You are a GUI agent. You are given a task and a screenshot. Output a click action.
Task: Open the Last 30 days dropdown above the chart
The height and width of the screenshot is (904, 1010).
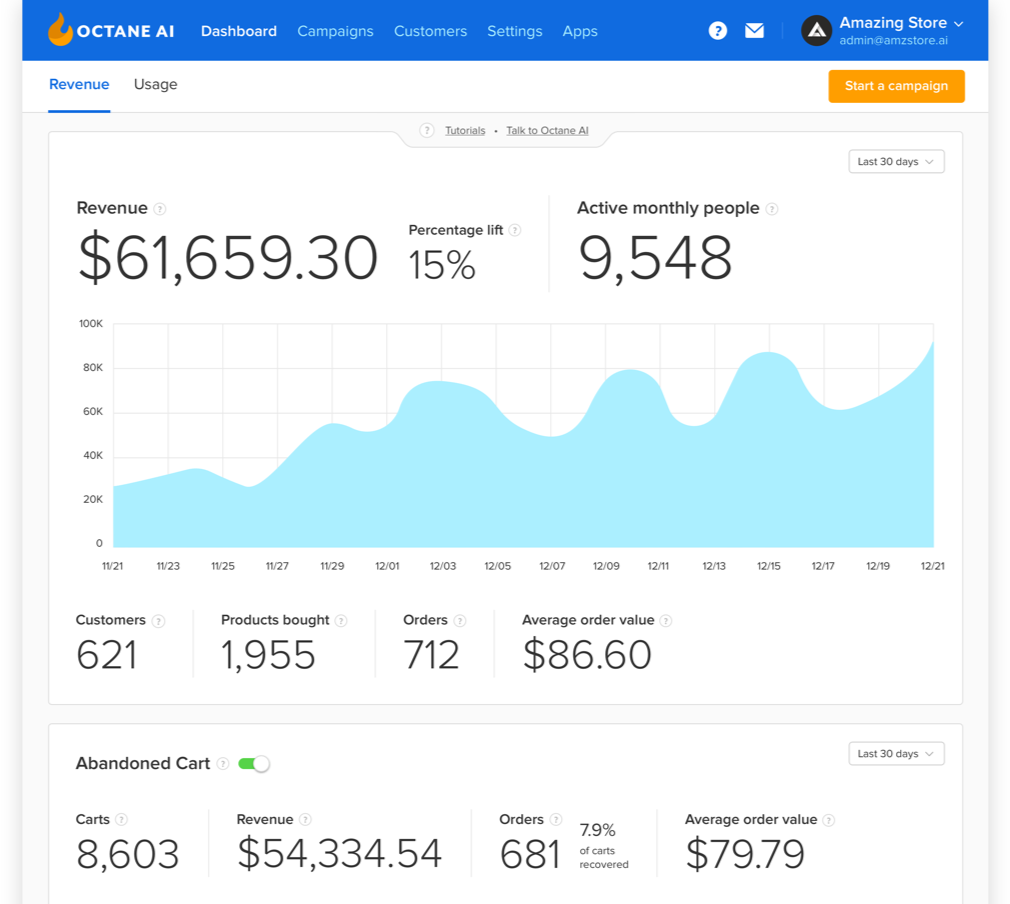pos(895,161)
